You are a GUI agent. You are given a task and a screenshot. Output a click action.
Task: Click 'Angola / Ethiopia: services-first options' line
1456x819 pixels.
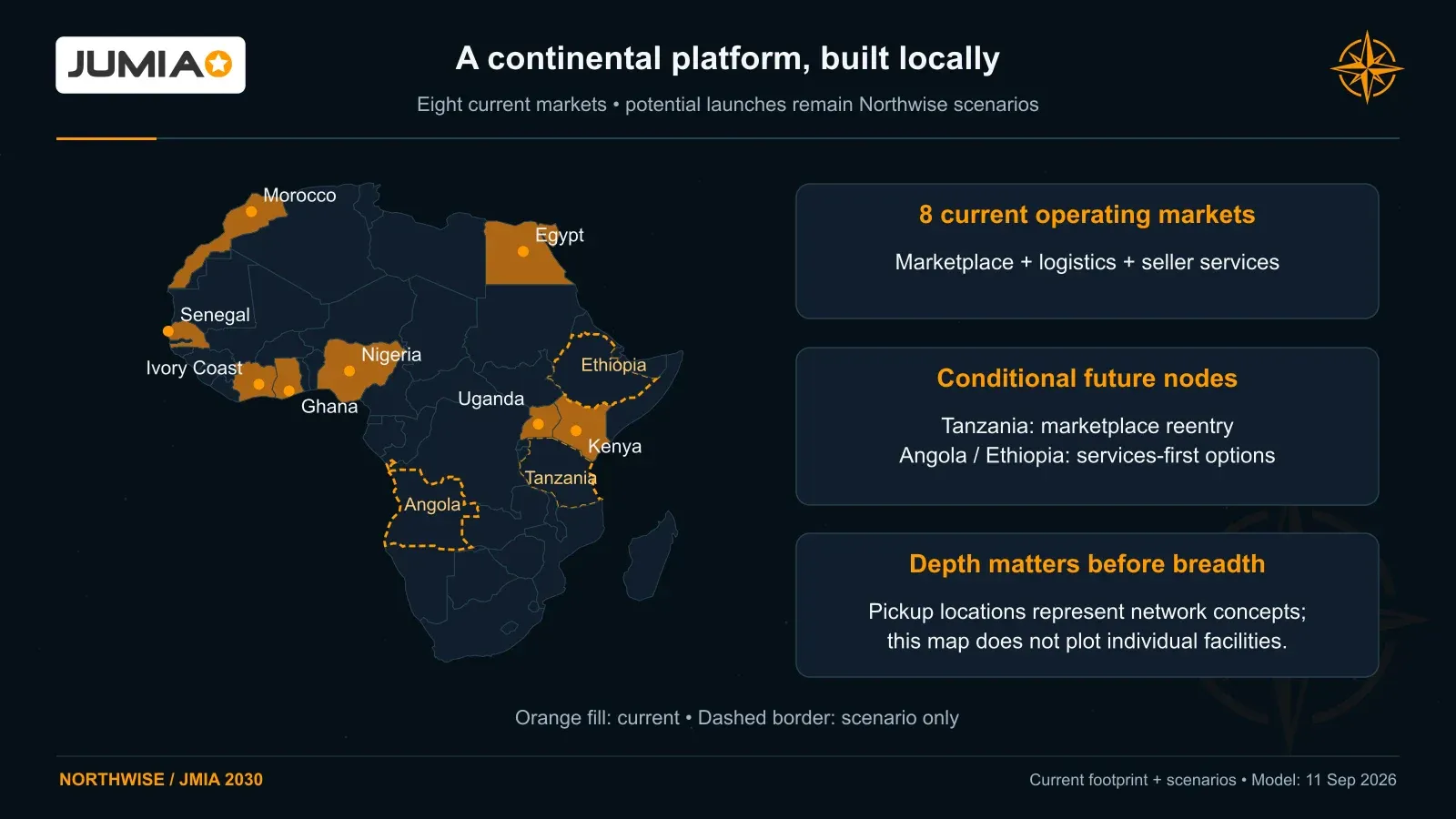coord(1087,455)
